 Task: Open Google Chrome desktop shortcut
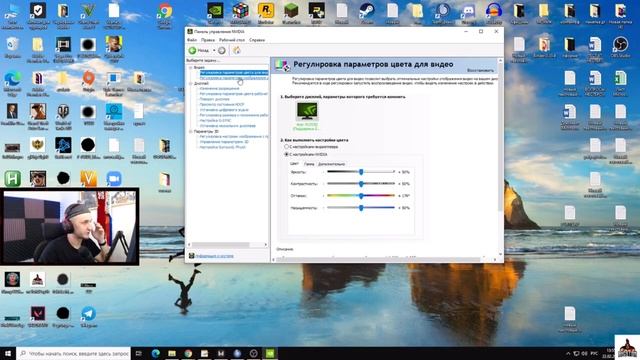coord(165,15)
